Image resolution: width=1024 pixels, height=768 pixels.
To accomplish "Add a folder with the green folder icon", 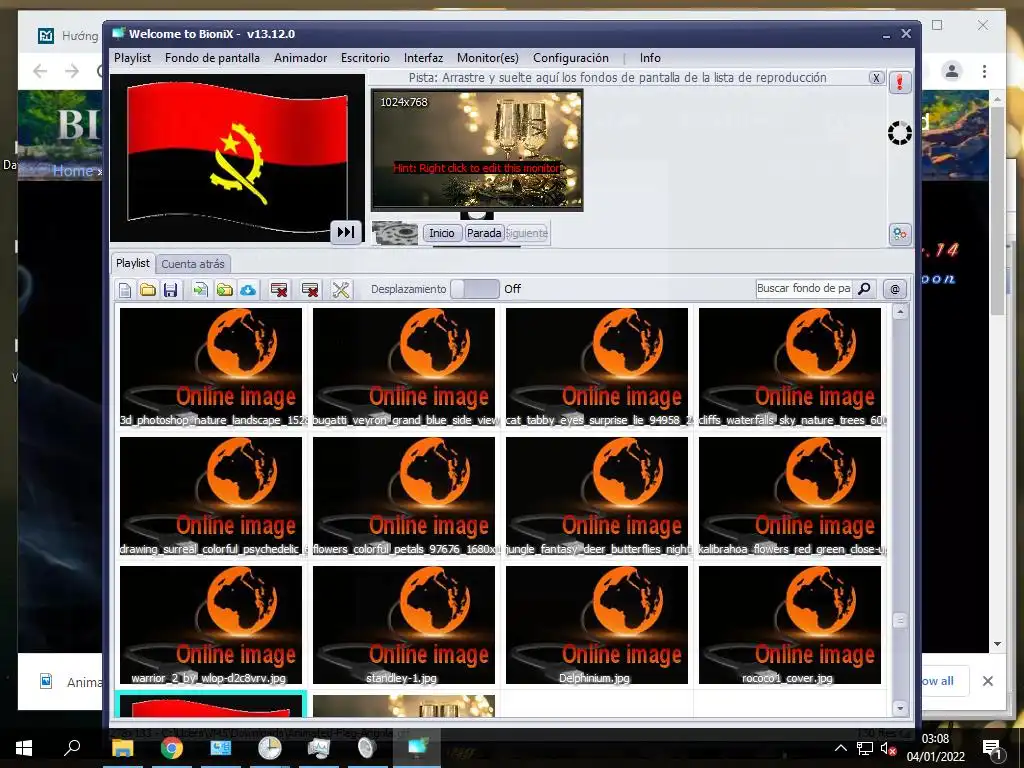I will pyautogui.click(x=224, y=289).
